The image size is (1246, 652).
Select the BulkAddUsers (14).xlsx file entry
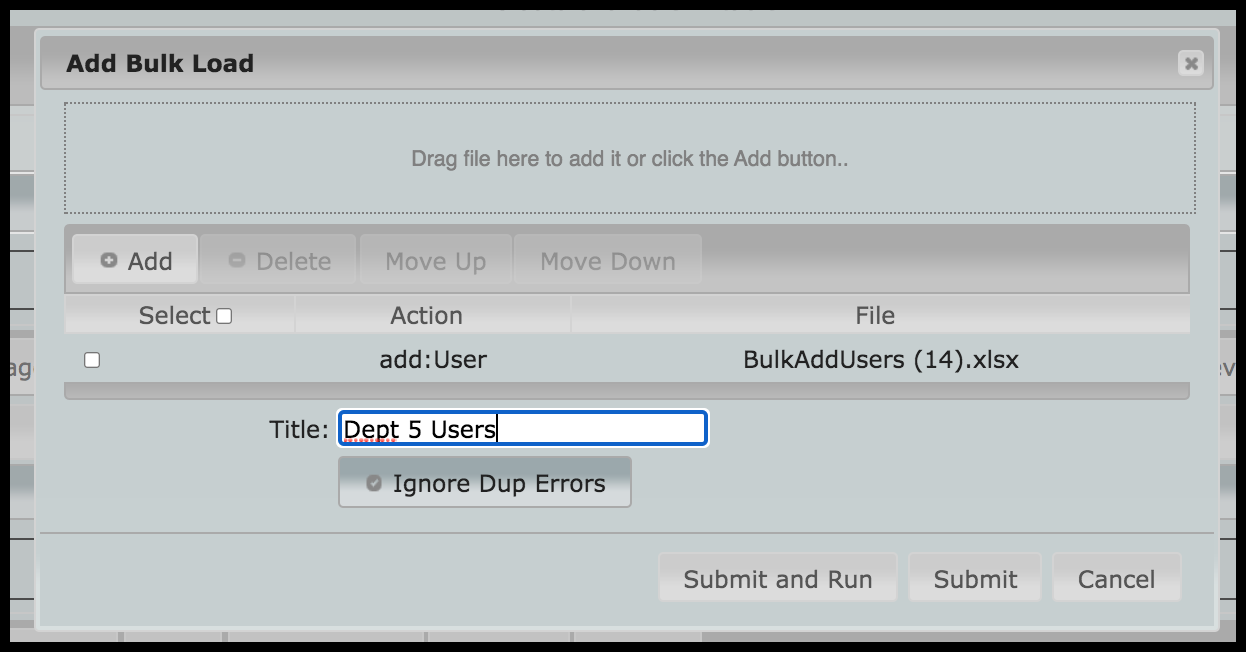[881, 360]
